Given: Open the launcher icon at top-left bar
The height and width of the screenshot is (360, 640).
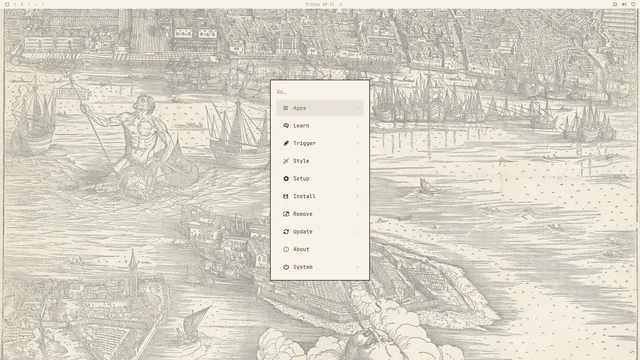Looking at the screenshot, I should point(7,4).
